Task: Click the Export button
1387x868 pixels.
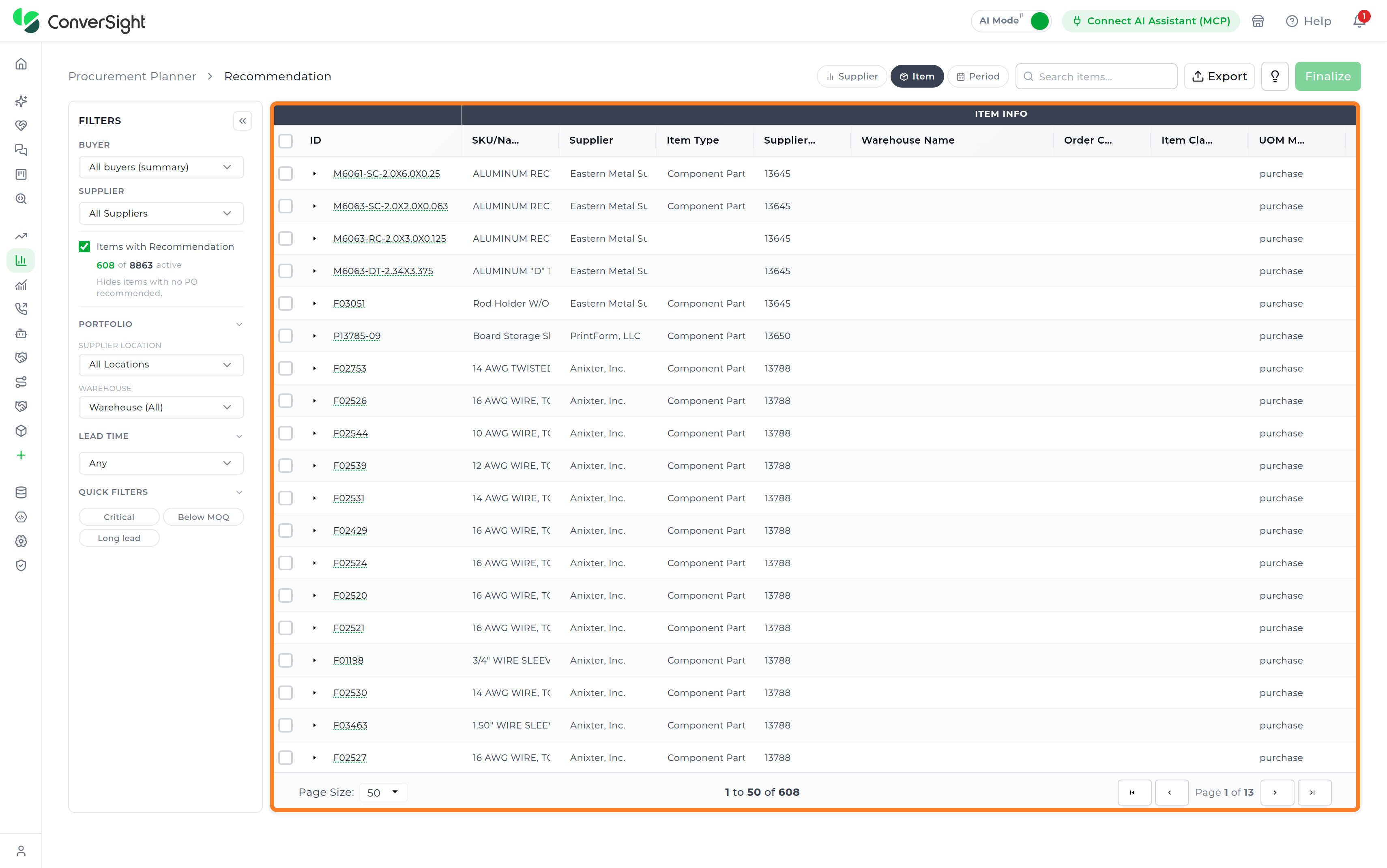Action: pyautogui.click(x=1220, y=76)
